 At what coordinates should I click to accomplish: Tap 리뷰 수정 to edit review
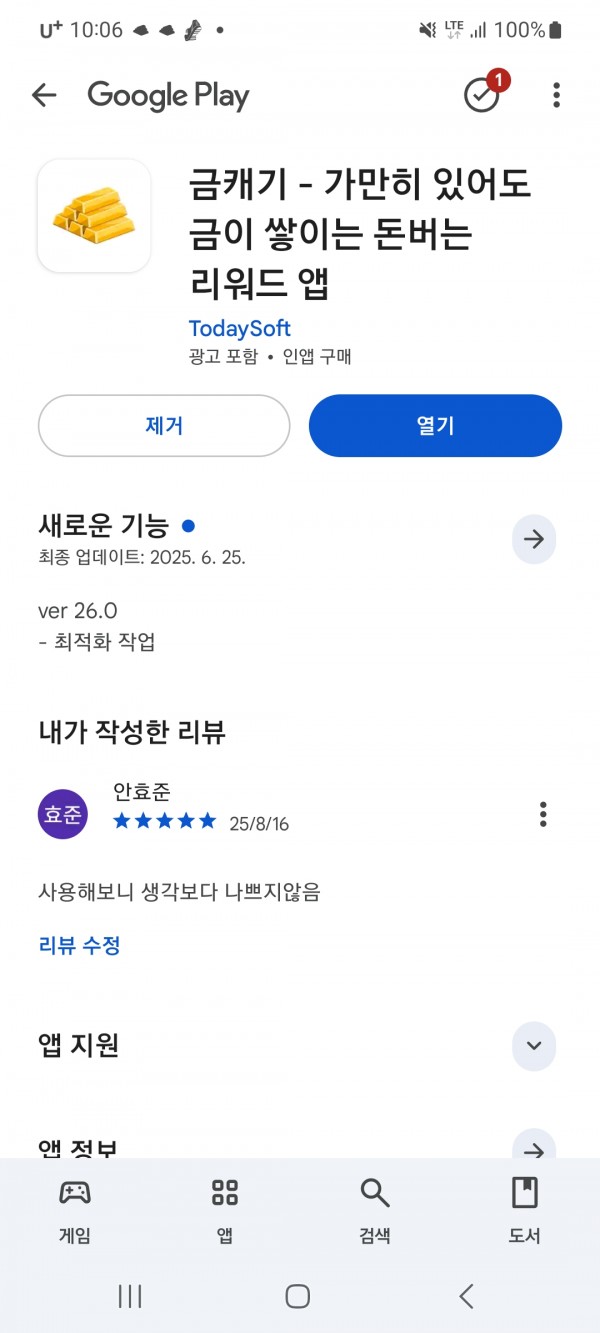[80, 945]
